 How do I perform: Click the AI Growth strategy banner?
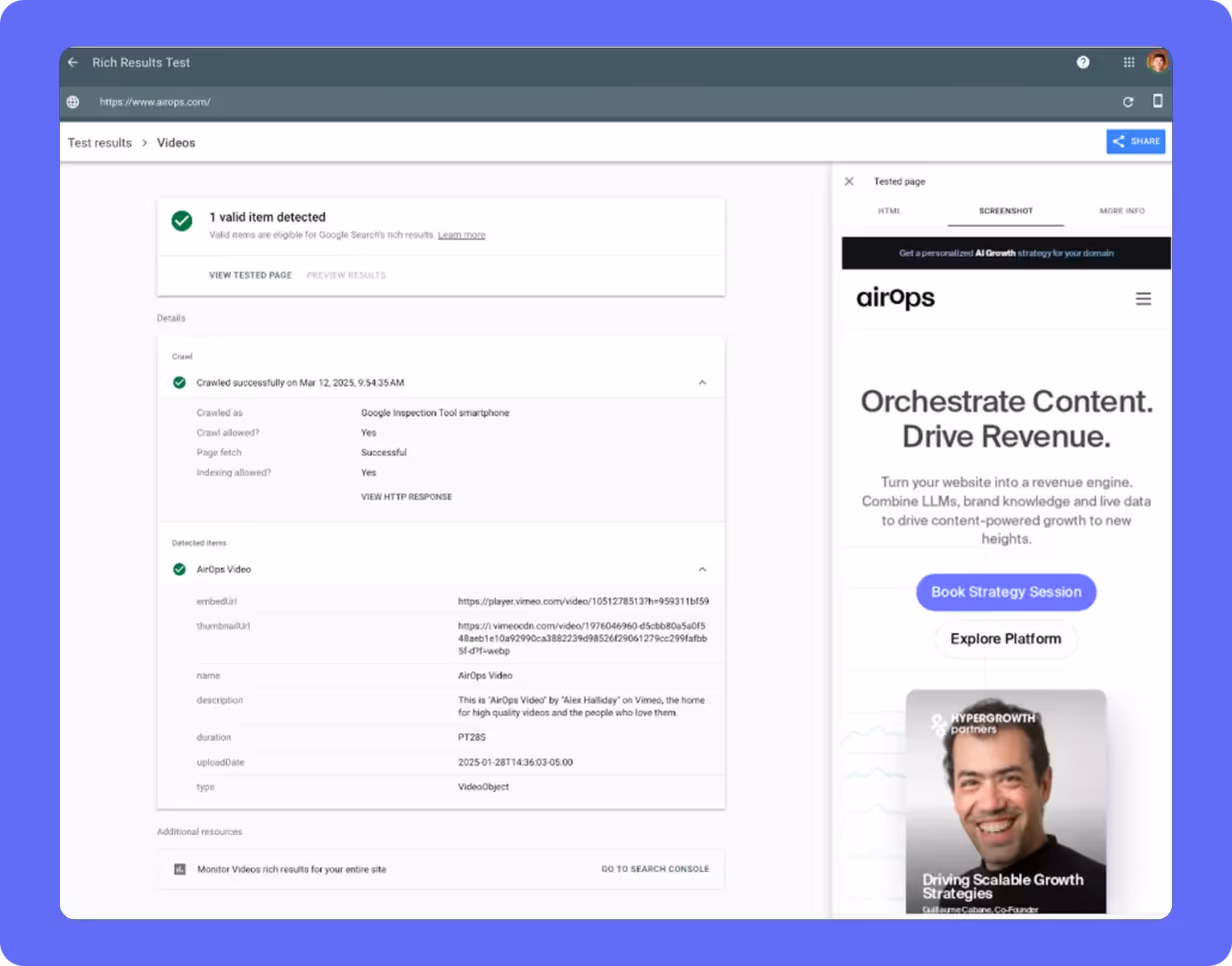tap(1006, 254)
